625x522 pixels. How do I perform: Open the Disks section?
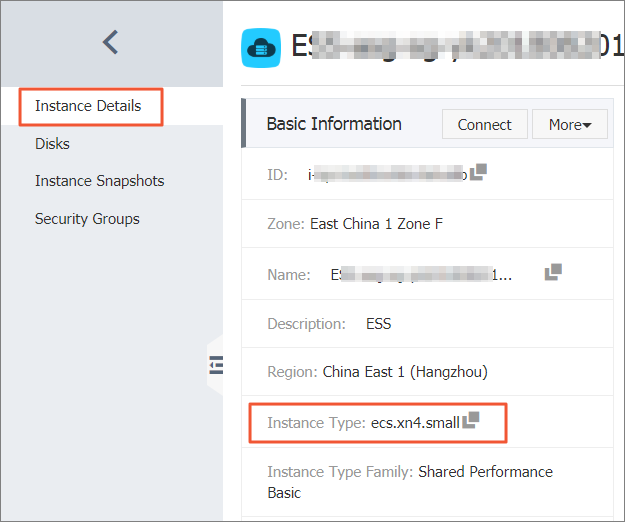coord(52,144)
